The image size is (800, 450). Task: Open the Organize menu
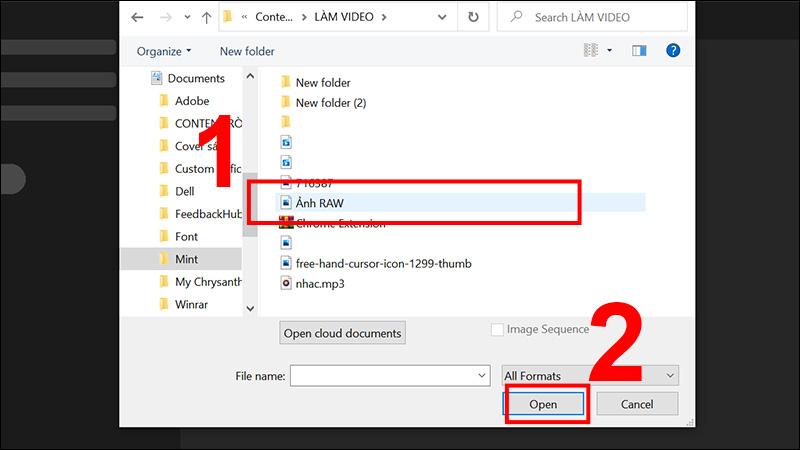click(x=164, y=51)
